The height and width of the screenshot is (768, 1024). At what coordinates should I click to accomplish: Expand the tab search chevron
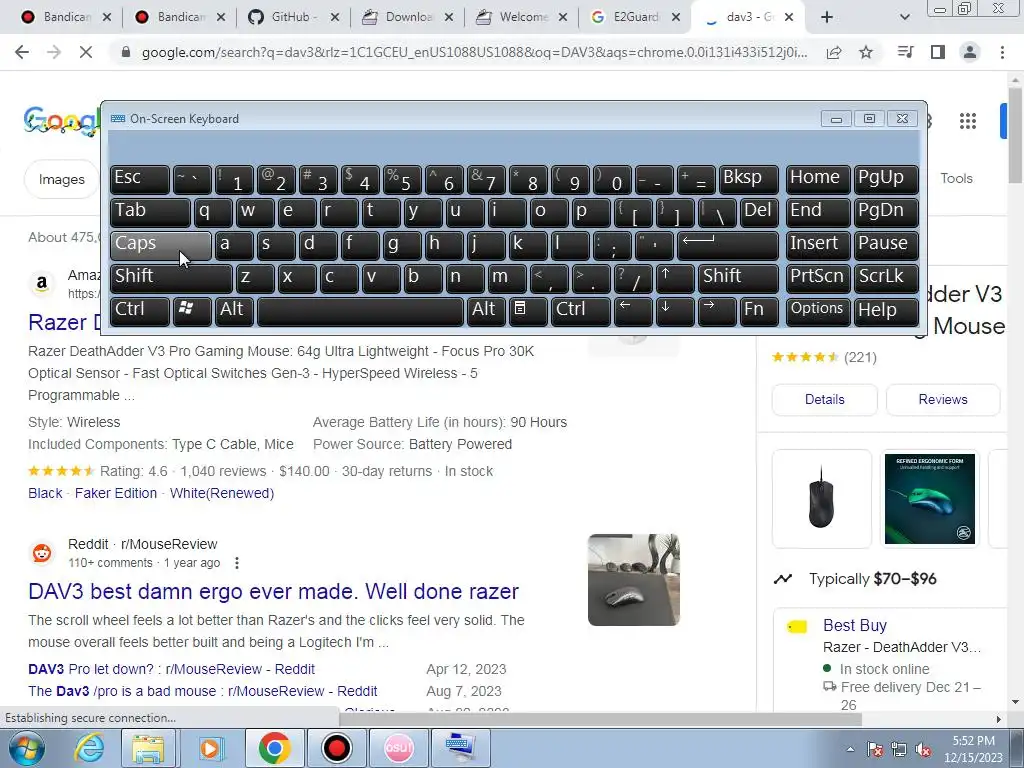coord(904,17)
